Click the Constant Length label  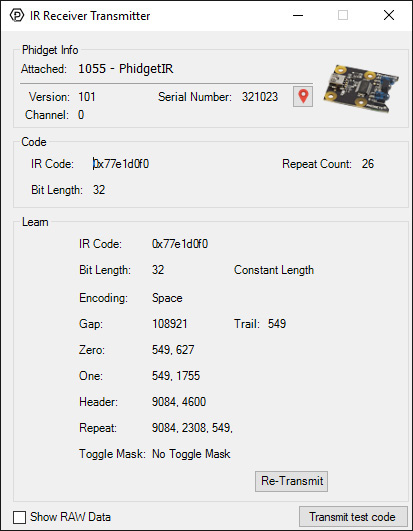coord(274,270)
